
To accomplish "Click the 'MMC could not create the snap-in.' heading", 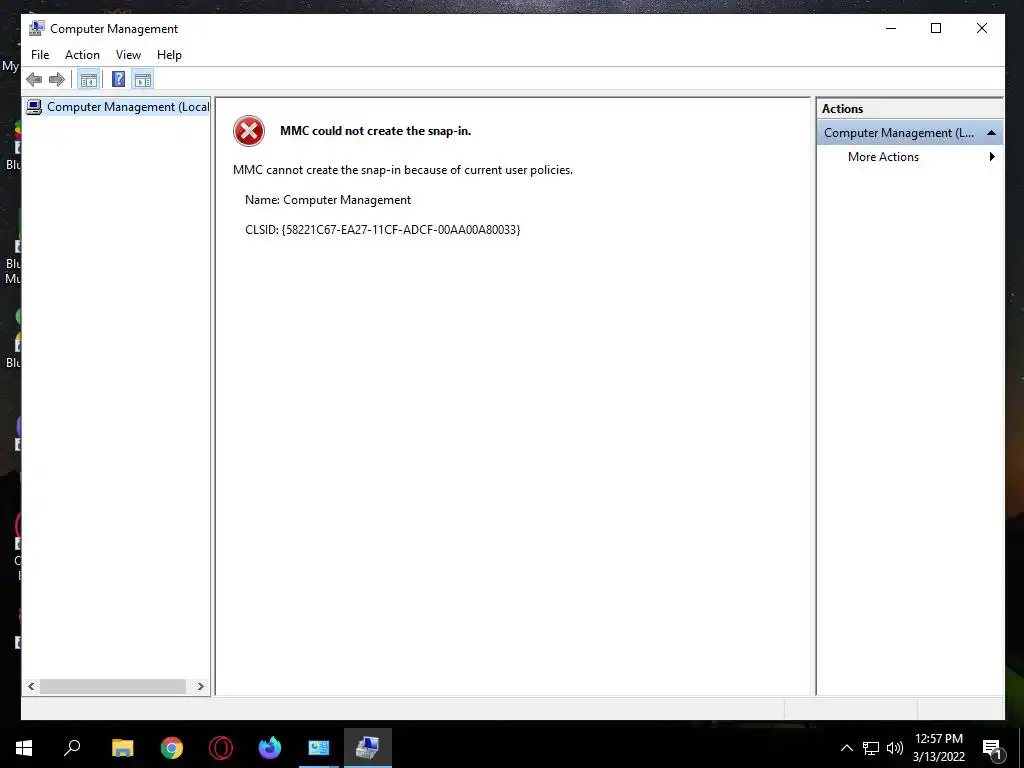I will pyautogui.click(x=376, y=131).
